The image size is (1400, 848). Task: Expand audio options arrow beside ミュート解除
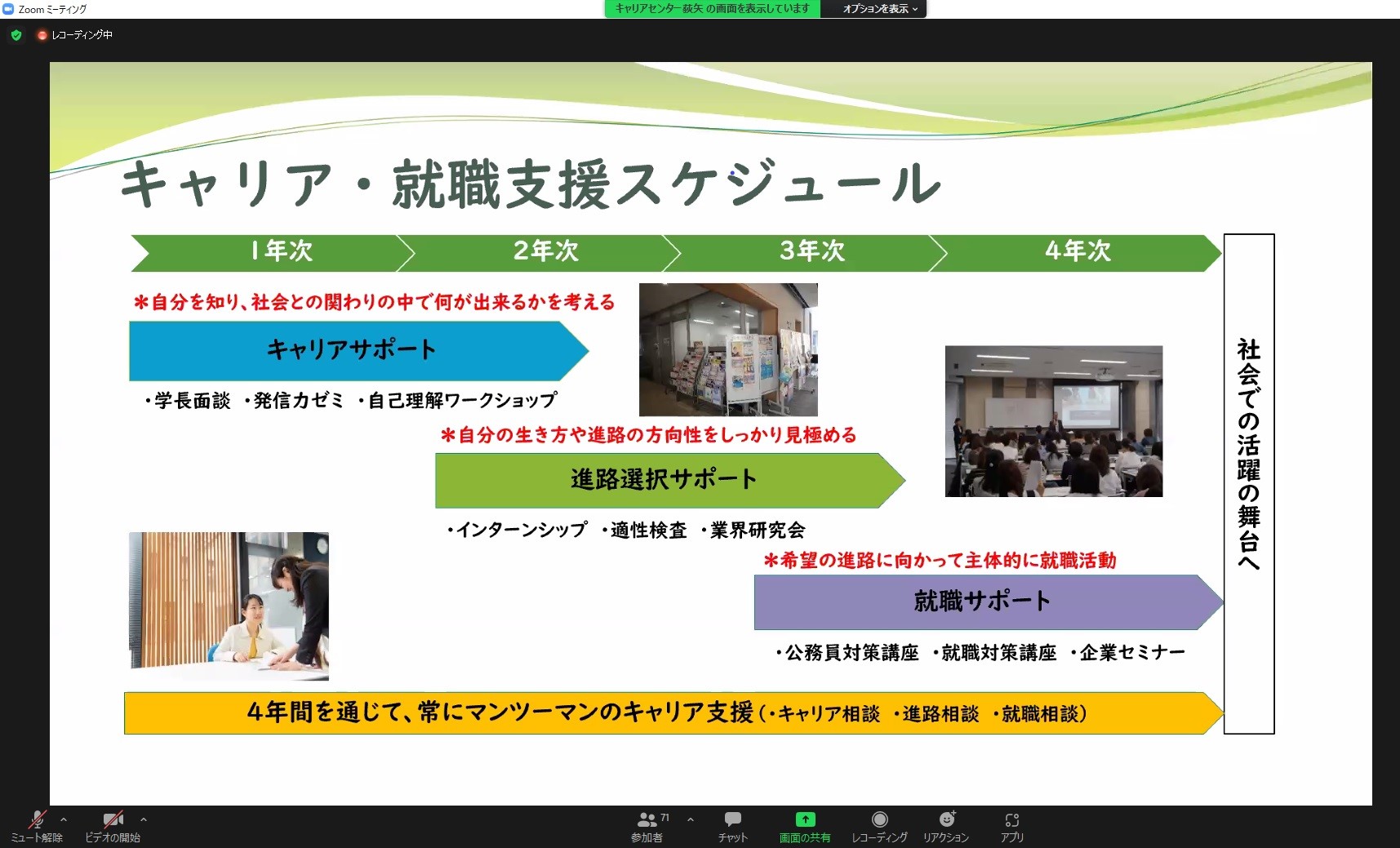64,819
